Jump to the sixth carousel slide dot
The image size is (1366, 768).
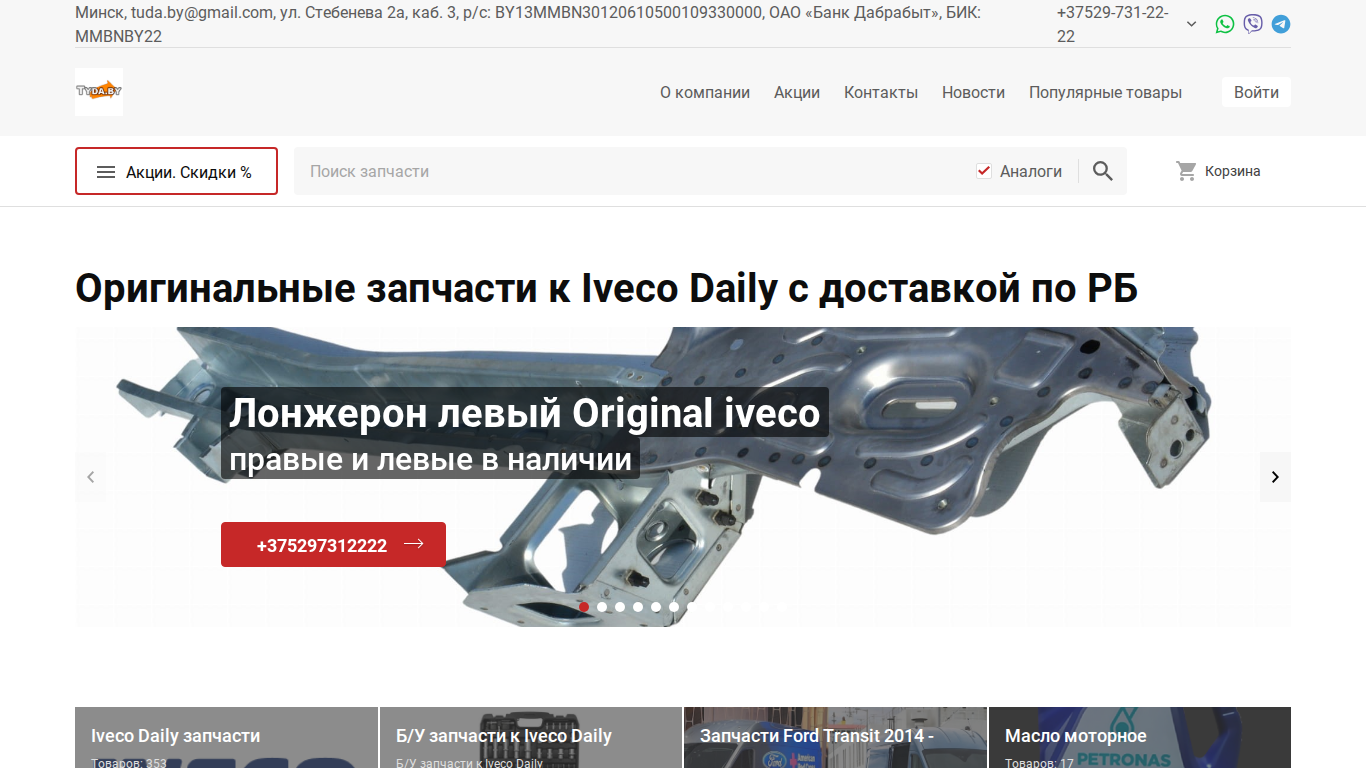pos(674,607)
